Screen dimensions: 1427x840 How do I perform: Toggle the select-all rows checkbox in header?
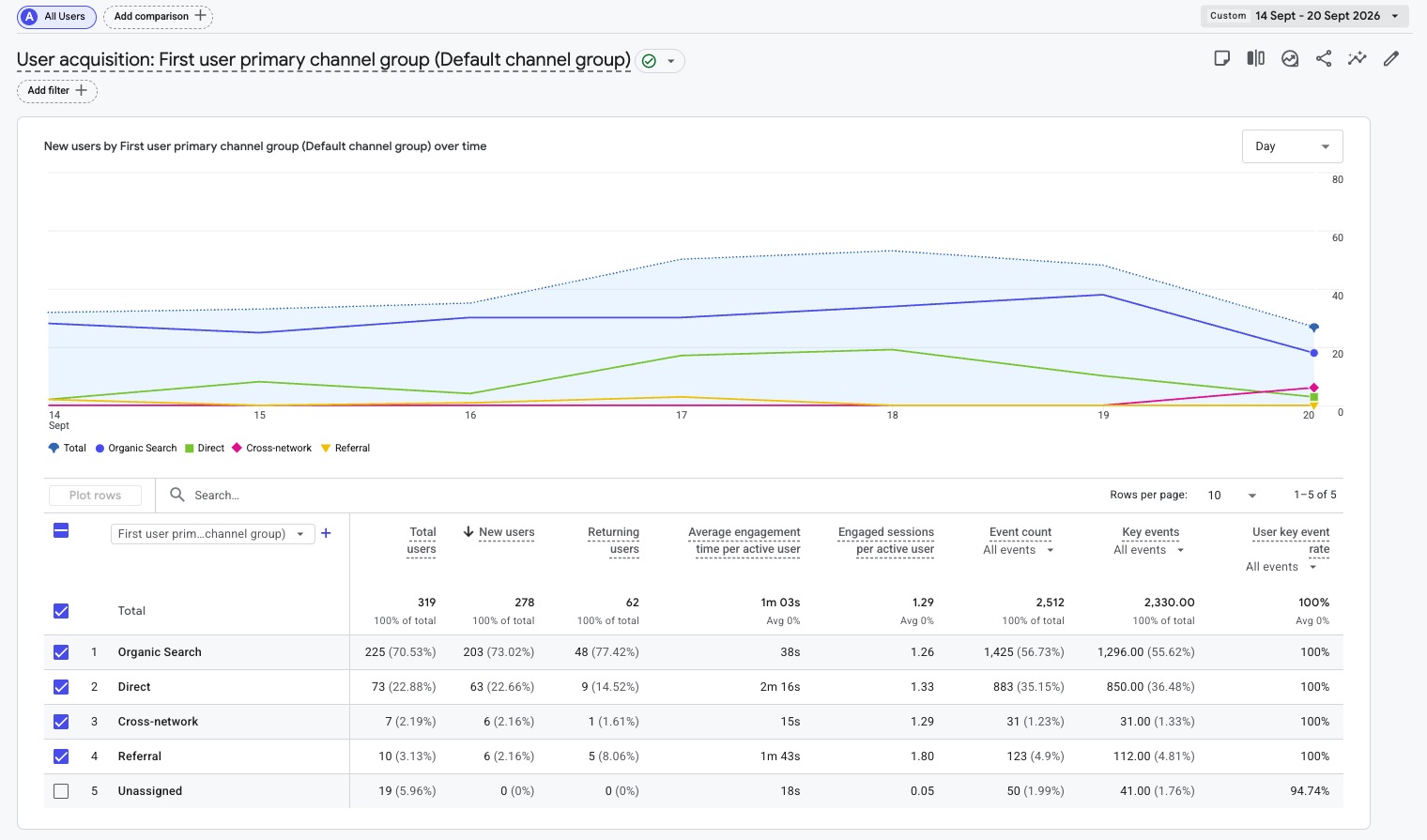click(61, 531)
